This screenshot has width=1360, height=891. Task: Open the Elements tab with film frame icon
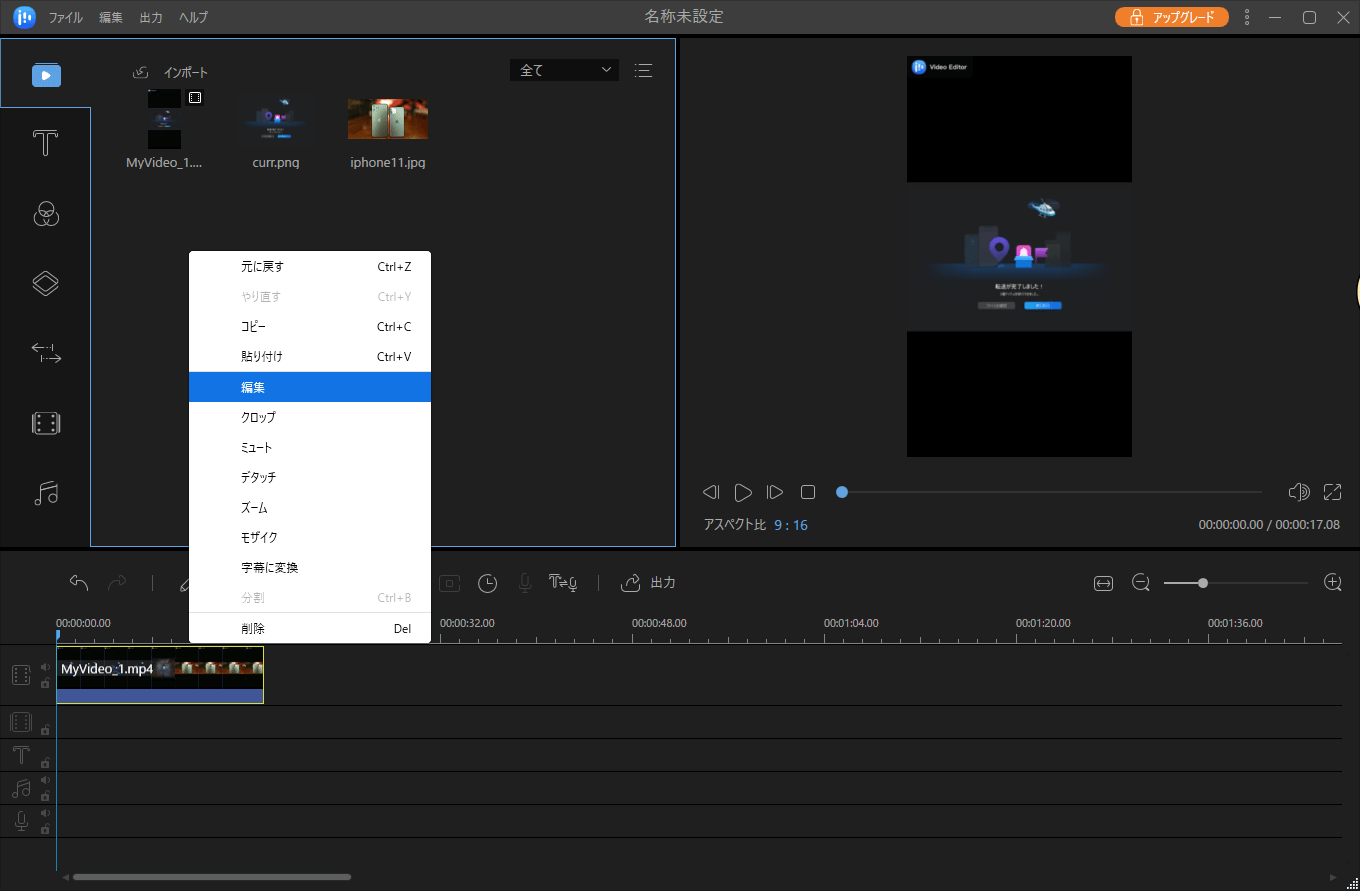pyautogui.click(x=46, y=423)
